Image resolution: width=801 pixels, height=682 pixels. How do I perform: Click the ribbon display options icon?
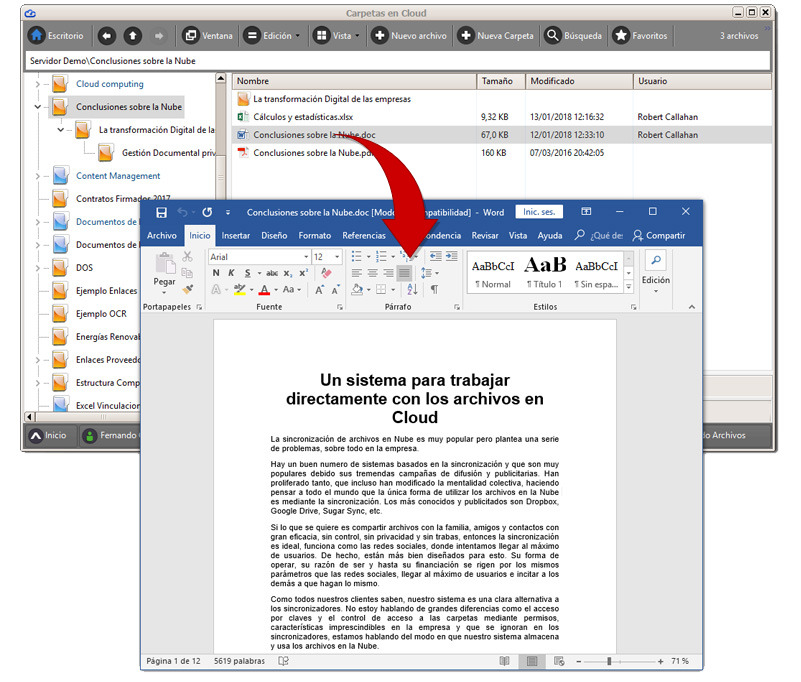coord(586,211)
